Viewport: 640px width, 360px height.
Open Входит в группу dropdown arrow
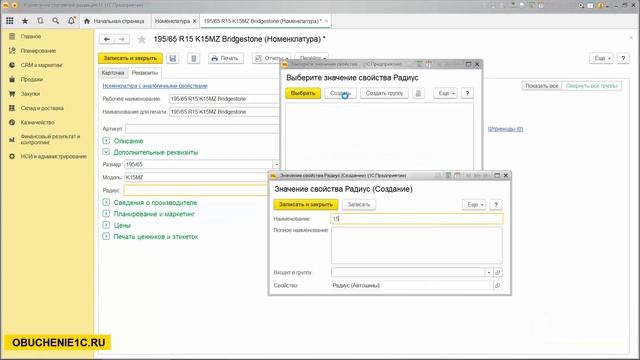pyautogui.click(x=489, y=272)
